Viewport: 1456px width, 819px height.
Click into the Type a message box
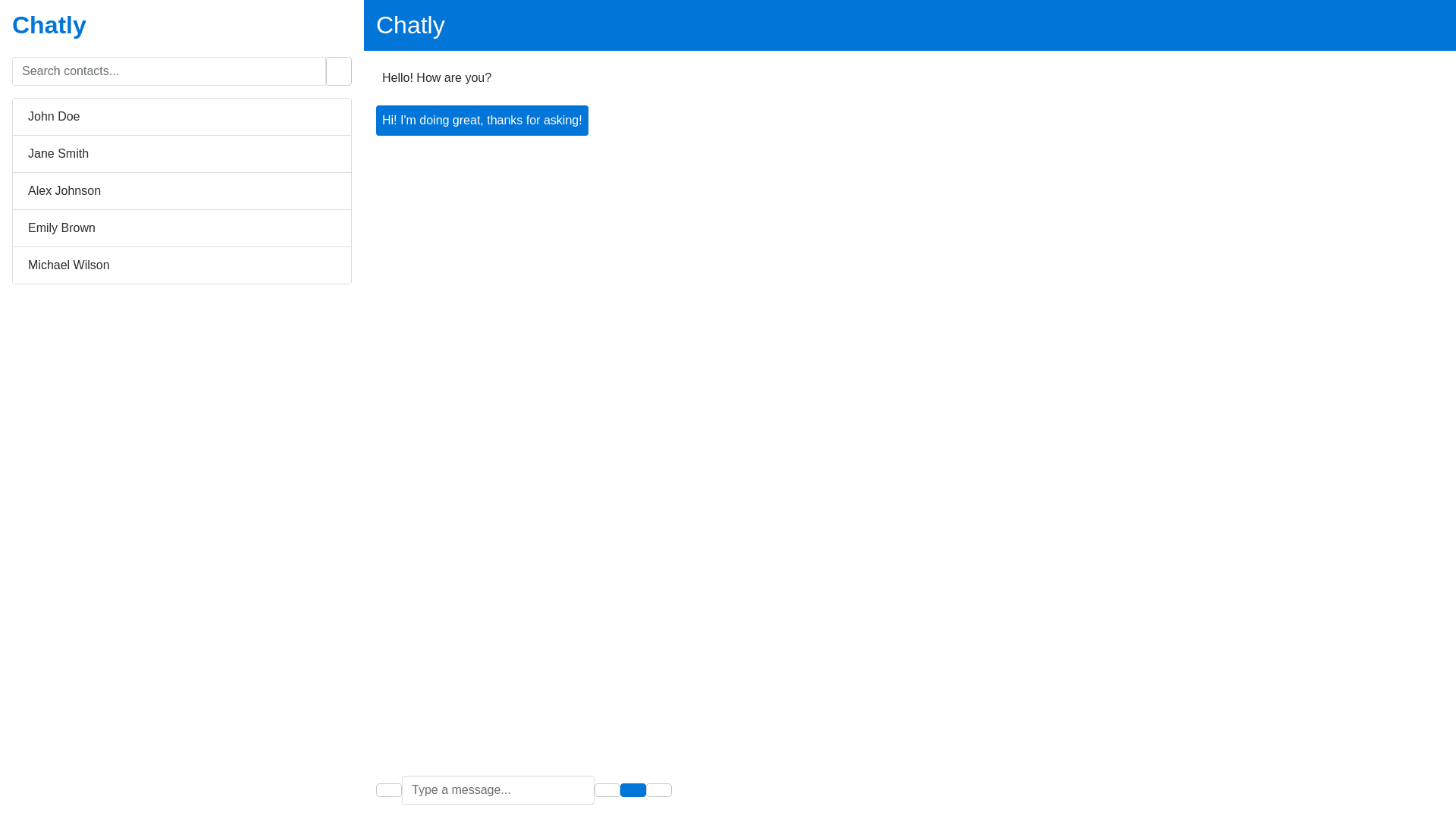click(x=497, y=790)
